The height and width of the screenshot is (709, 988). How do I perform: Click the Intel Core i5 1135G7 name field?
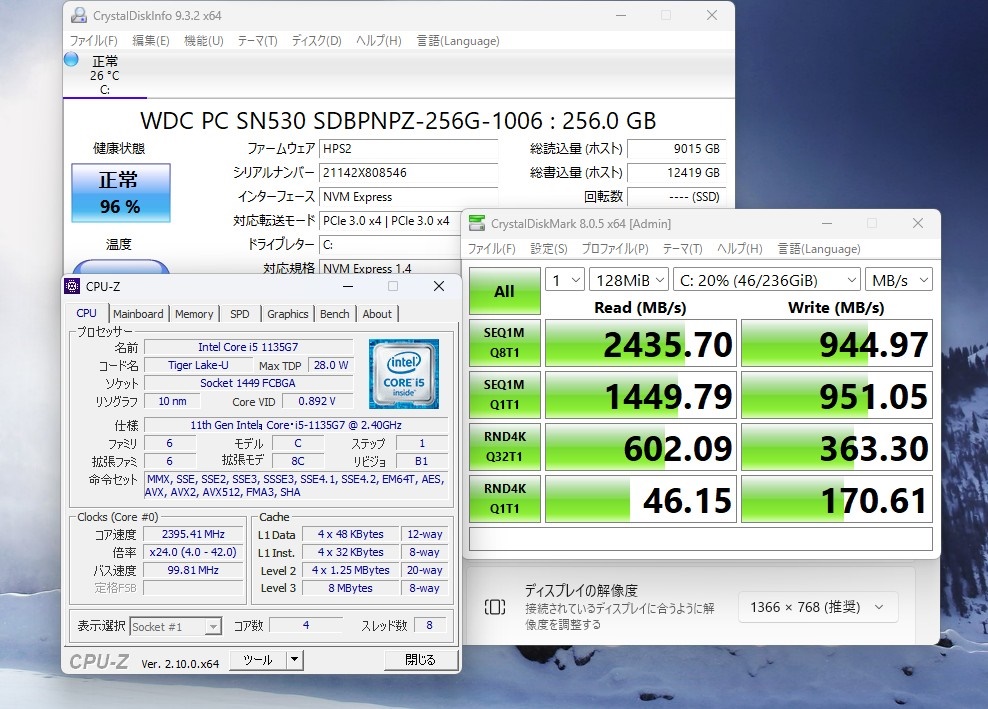(248, 347)
